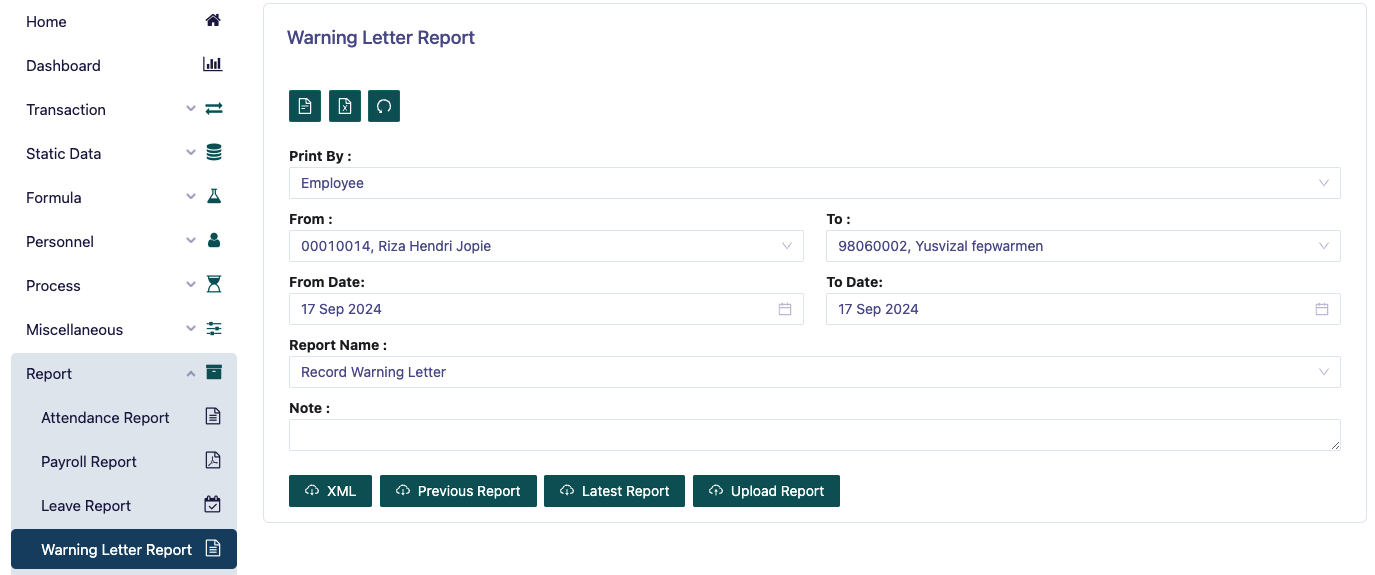Click the Home icon in sidebar
The image size is (1375, 575).
[213, 21]
